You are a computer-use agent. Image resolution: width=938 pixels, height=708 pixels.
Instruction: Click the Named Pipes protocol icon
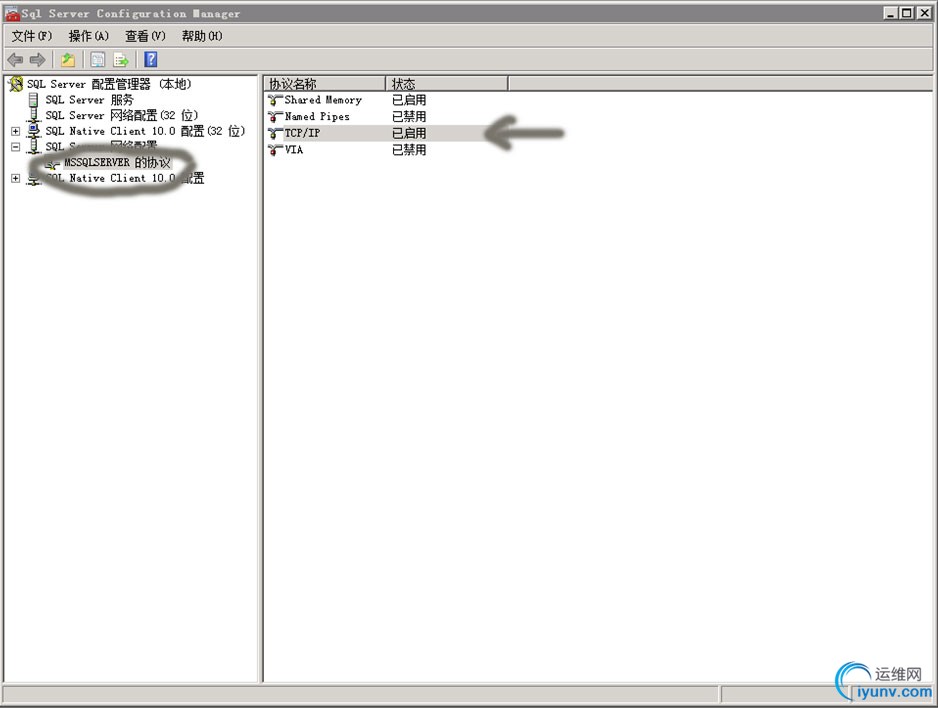[x=275, y=117]
